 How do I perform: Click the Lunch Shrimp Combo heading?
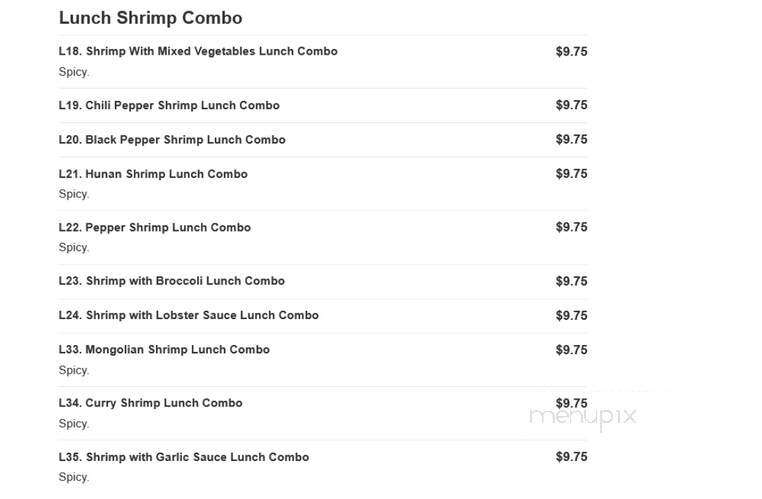[151, 18]
